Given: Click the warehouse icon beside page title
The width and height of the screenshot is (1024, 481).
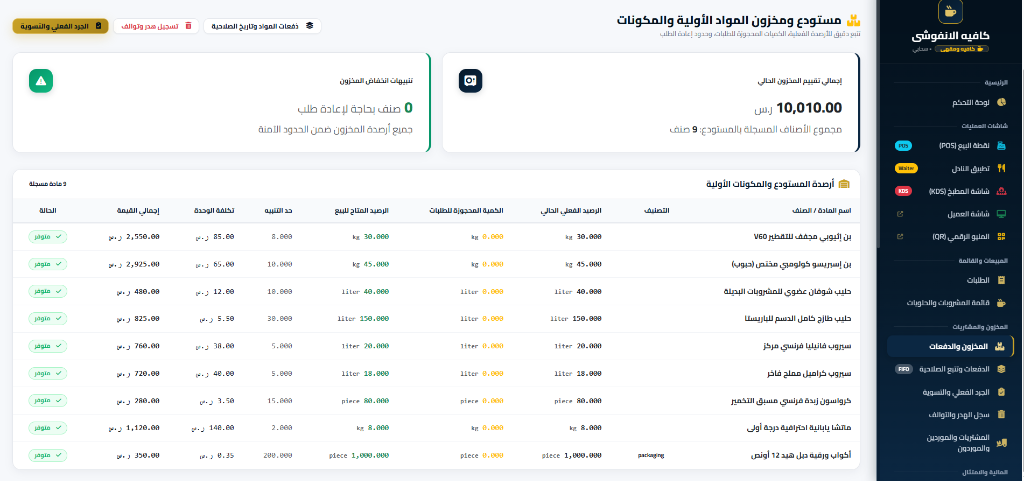Looking at the screenshot, I should [x=853, y=20].
